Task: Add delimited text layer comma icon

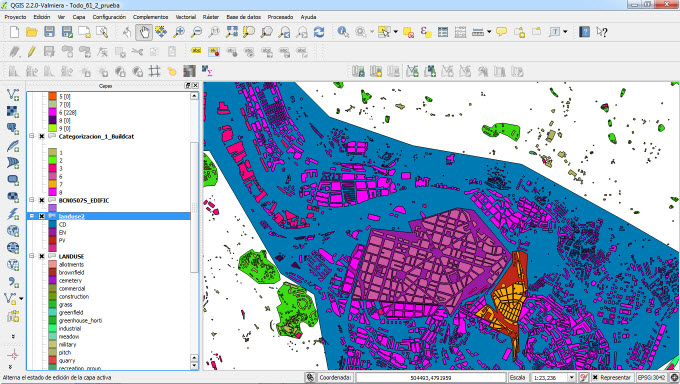Action: (x=13, y=282)
